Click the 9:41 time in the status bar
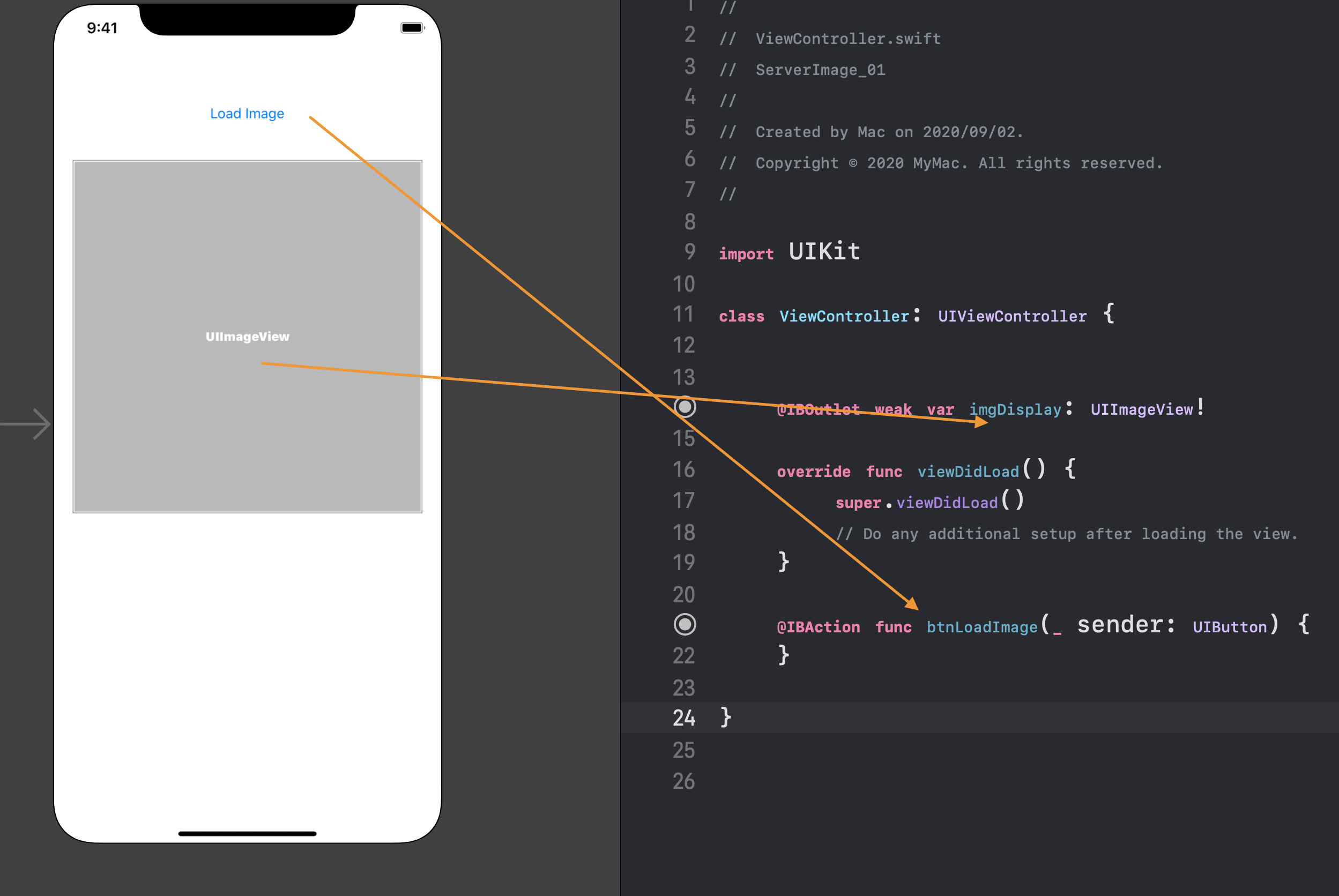Image resolution: width=1339 pixels, height=896 pixels. click(x=102, y=28)
